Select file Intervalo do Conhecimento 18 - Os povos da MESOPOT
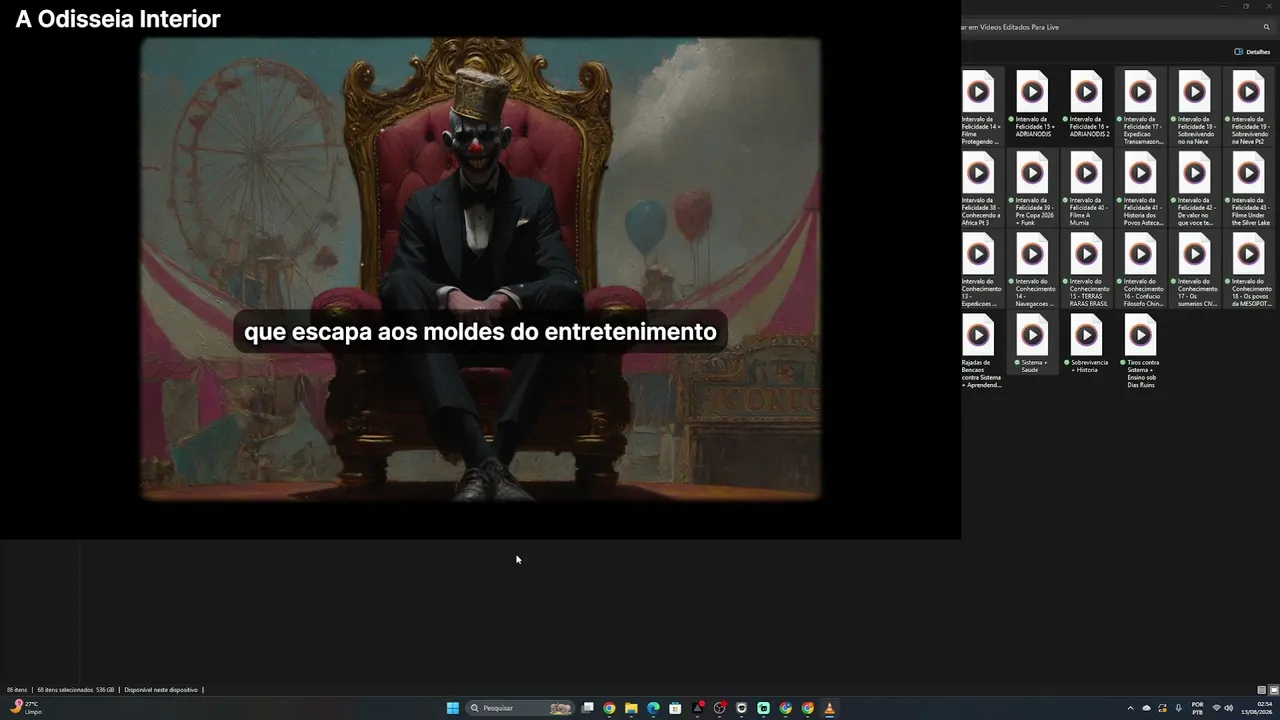Viewport: 1280px width, 720px height. tap(1249, 270)
